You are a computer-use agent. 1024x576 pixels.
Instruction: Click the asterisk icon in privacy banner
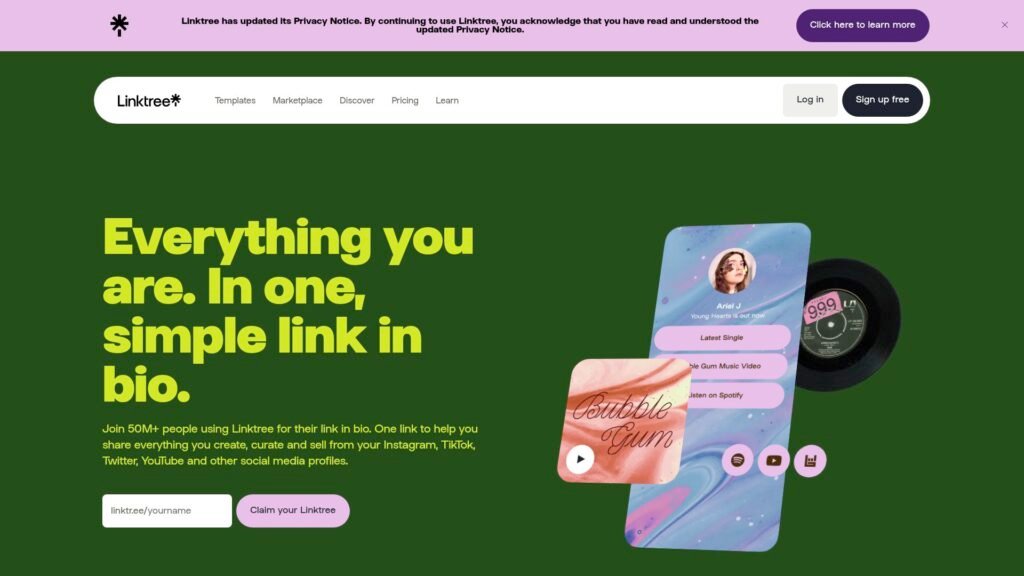[x=119, y=25]
